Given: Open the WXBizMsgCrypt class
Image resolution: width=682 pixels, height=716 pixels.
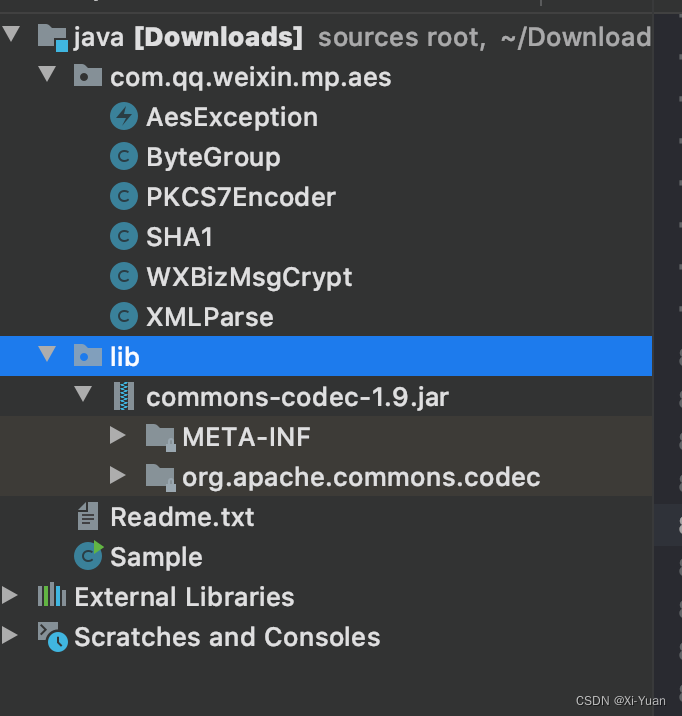Looking at the screenshot, I should click(x=249, y=277).
